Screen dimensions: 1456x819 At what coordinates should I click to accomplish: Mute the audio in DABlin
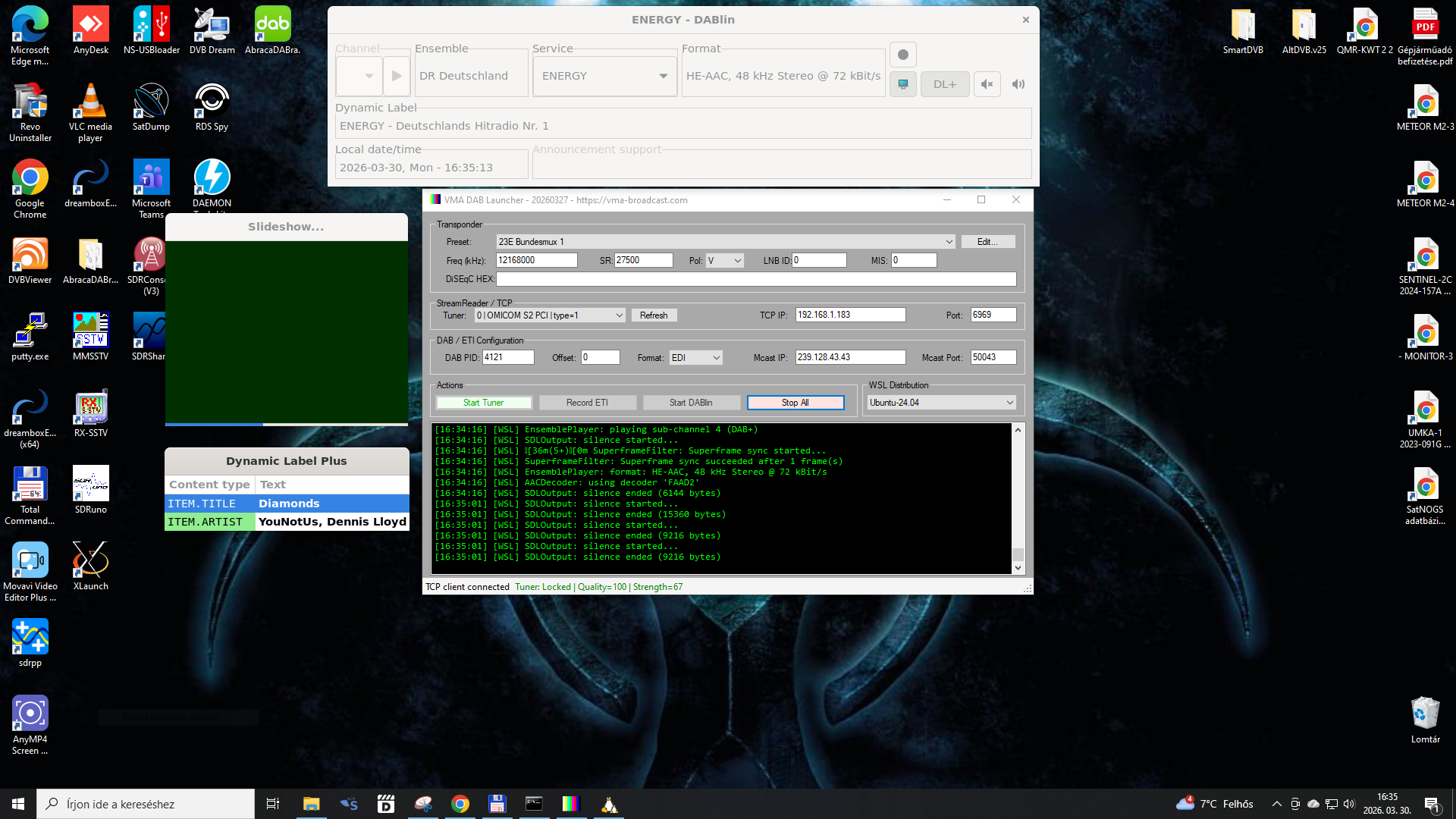coord(987,84)
